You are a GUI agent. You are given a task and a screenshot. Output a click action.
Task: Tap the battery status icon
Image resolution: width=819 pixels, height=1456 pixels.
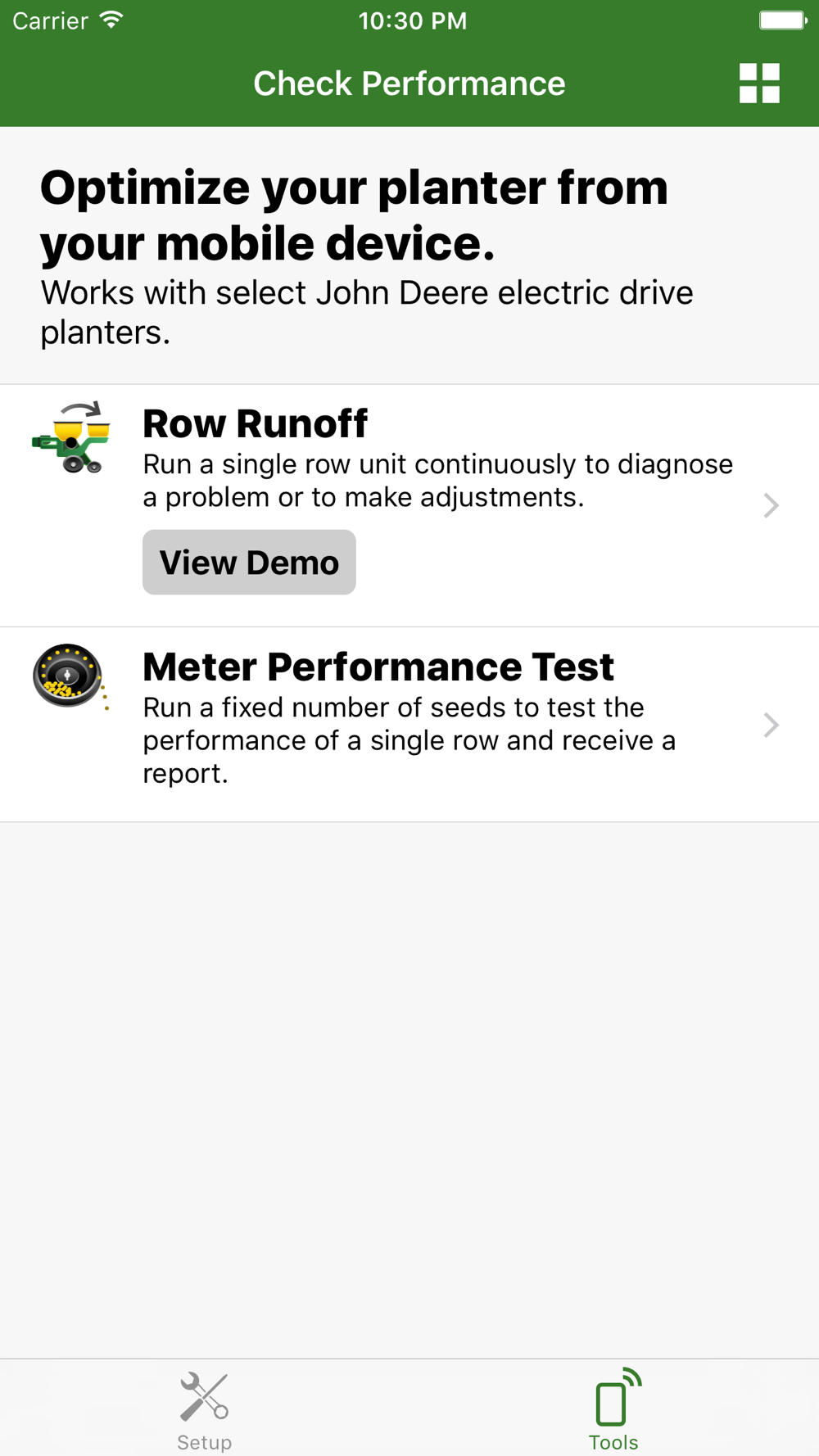(x=783, y=20)
